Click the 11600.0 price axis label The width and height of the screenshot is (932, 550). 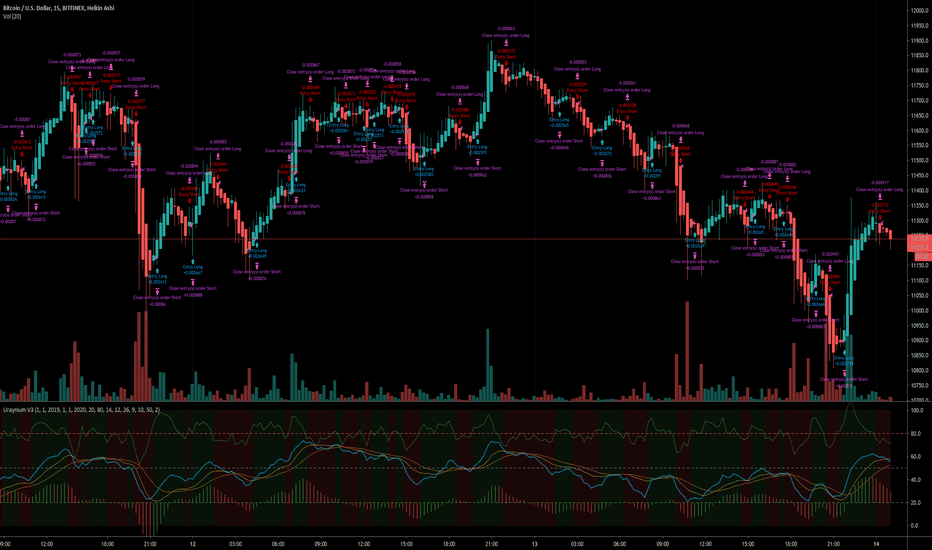point(920,131)
